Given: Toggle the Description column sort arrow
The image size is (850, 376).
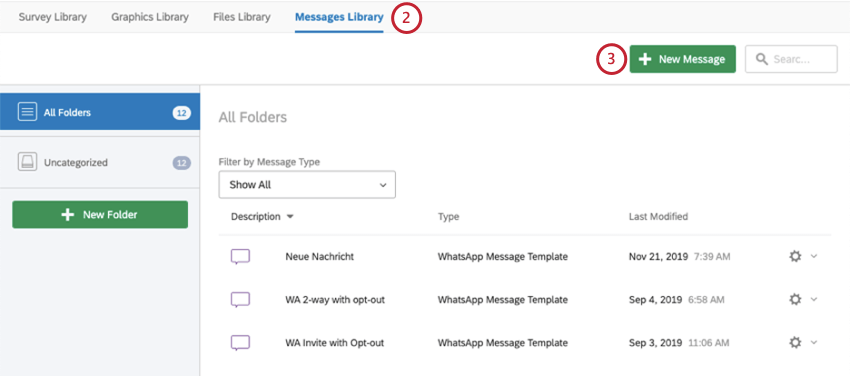Looking at the screenshot, I should (290, 217).
